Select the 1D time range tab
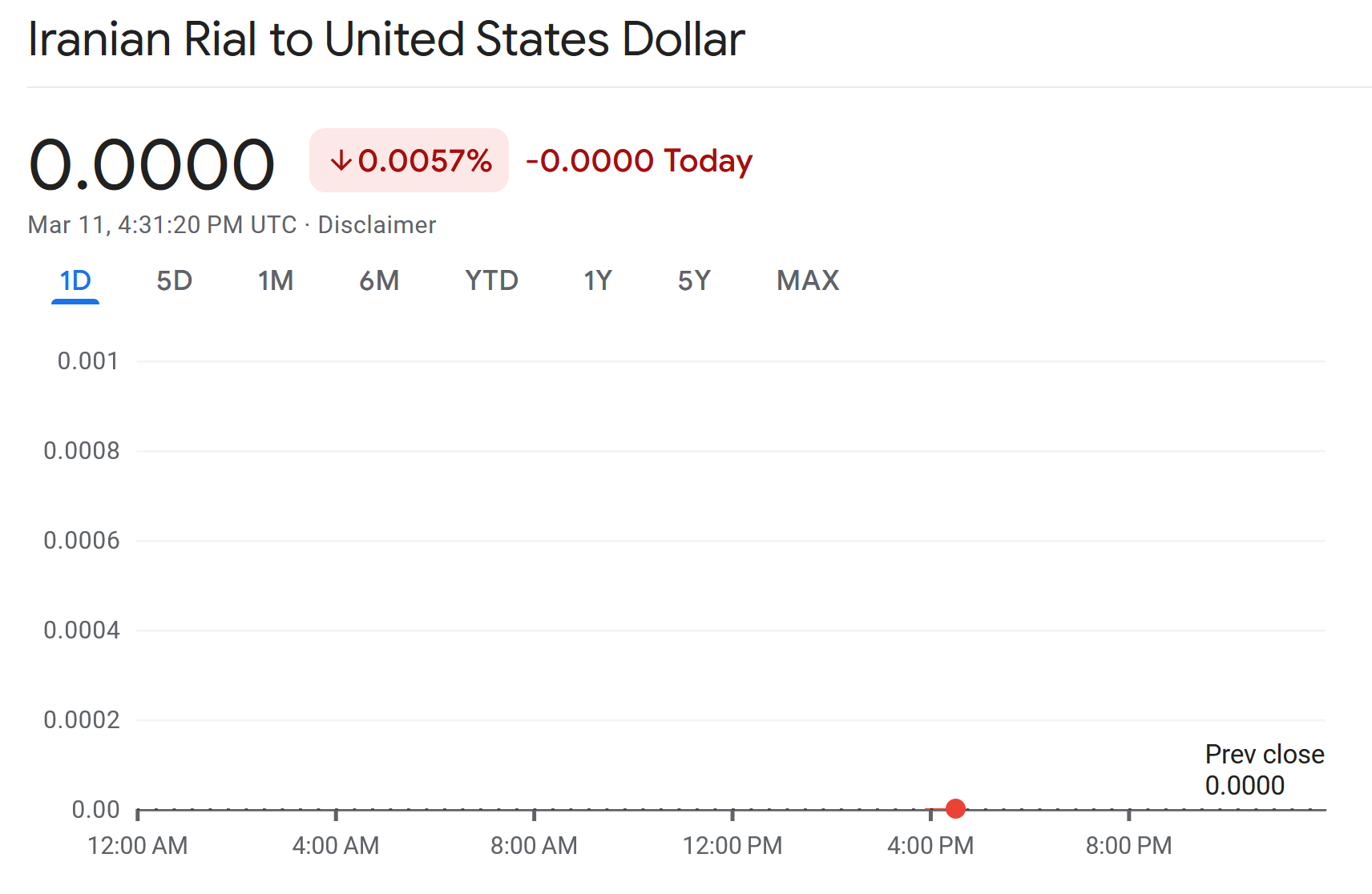Viewport: 1372px width, 894px height. coord(75,281)
